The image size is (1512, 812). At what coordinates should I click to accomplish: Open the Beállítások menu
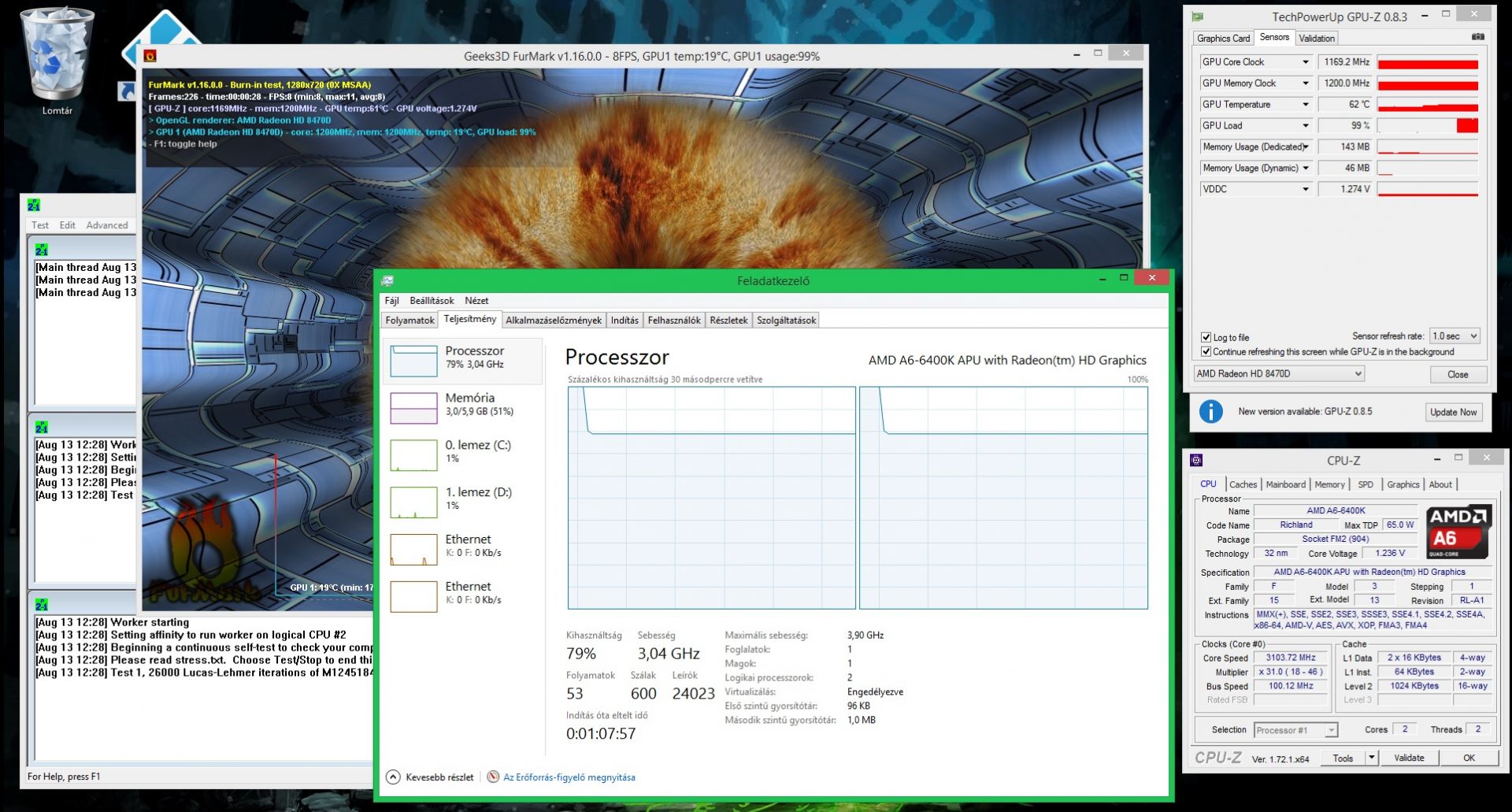pos(432,301)
